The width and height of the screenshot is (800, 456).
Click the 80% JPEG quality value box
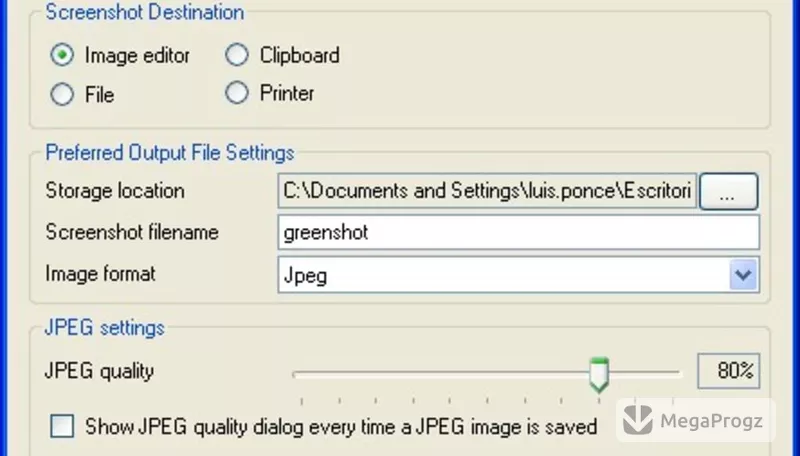click(x=729, y=371)
